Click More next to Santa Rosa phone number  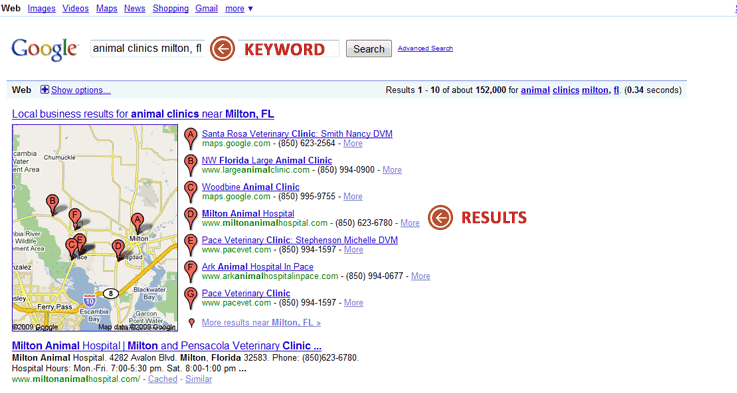coord(353,143)
